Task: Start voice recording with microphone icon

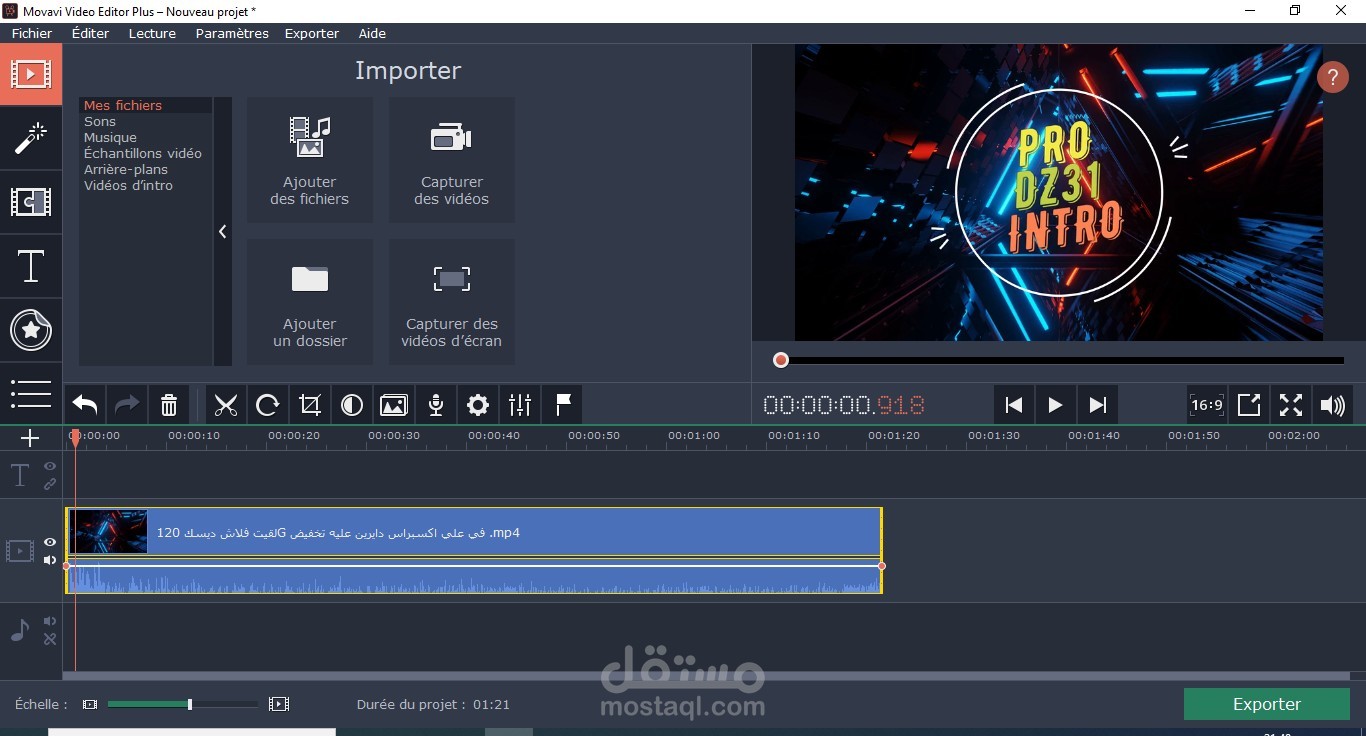Action: (x=436, y=405)
